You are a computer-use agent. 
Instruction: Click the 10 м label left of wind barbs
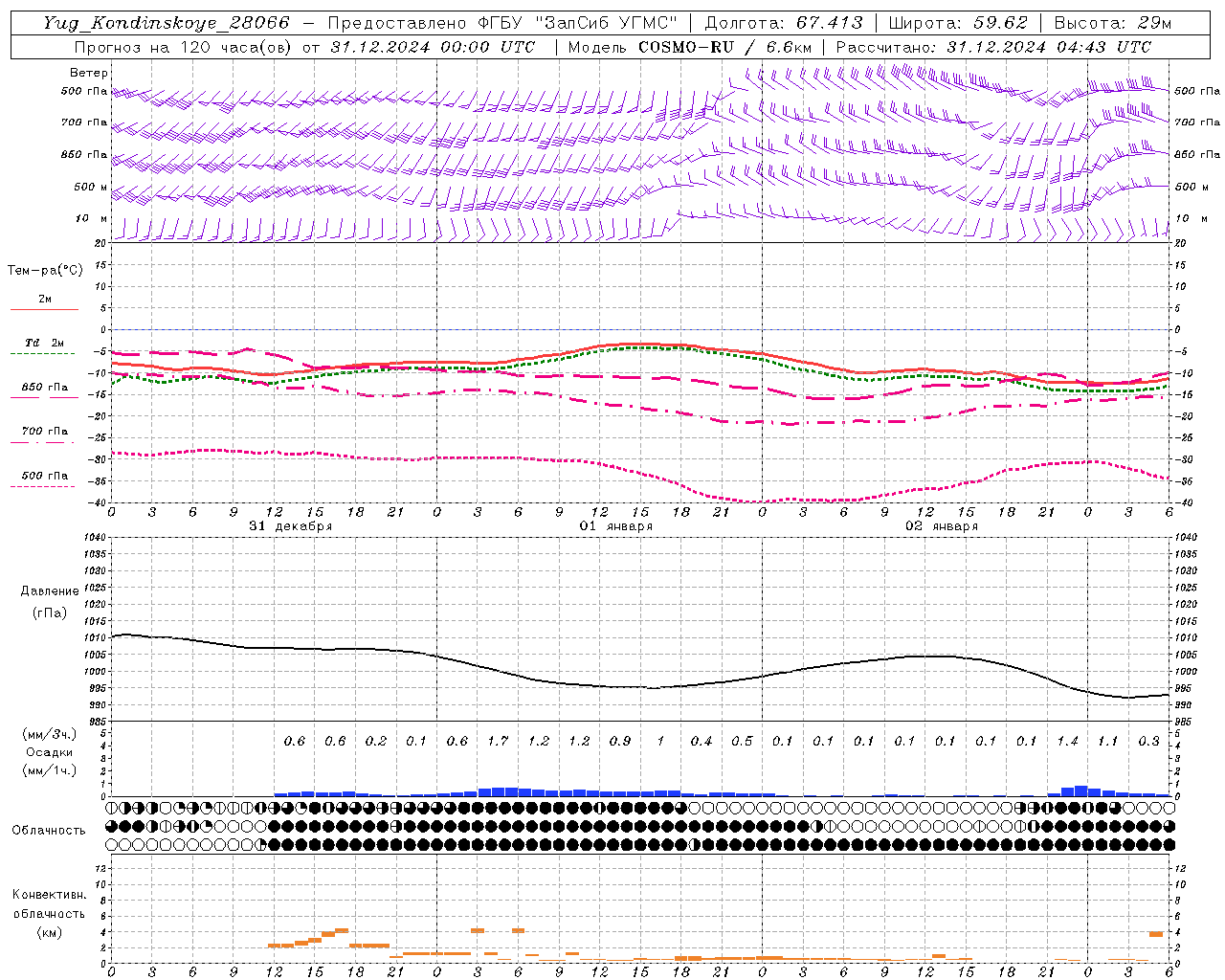coord(93,219)
